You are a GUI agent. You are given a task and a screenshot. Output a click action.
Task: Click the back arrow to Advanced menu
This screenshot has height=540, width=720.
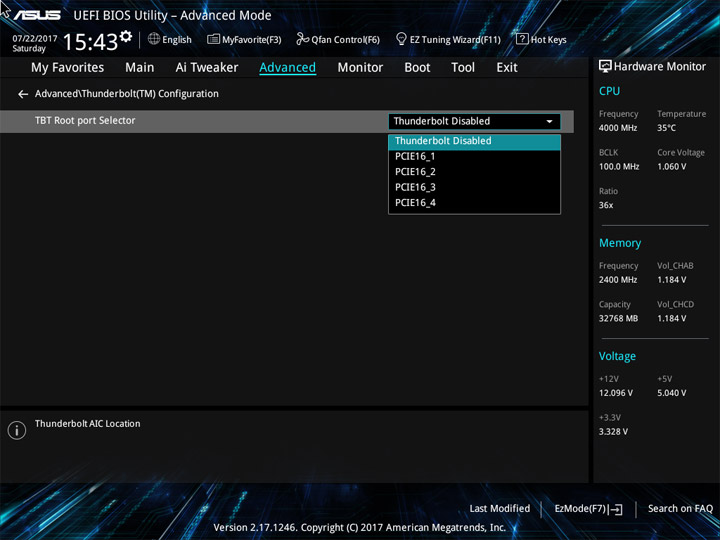[23, 94]
